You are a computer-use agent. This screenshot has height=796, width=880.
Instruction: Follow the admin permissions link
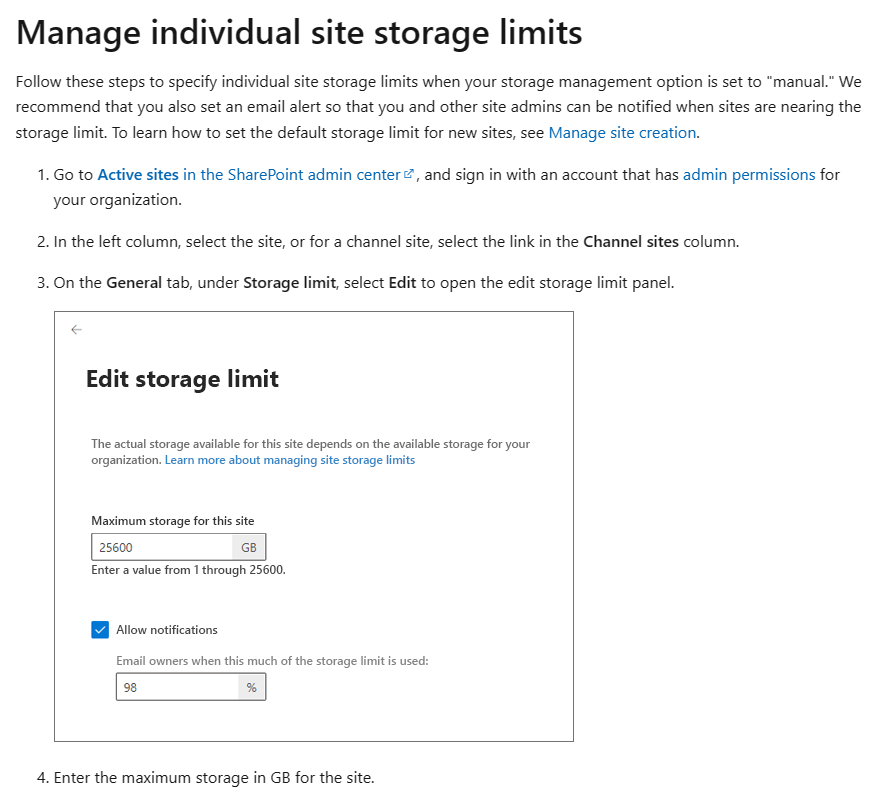pyautogui.click(x=749, y=175)
